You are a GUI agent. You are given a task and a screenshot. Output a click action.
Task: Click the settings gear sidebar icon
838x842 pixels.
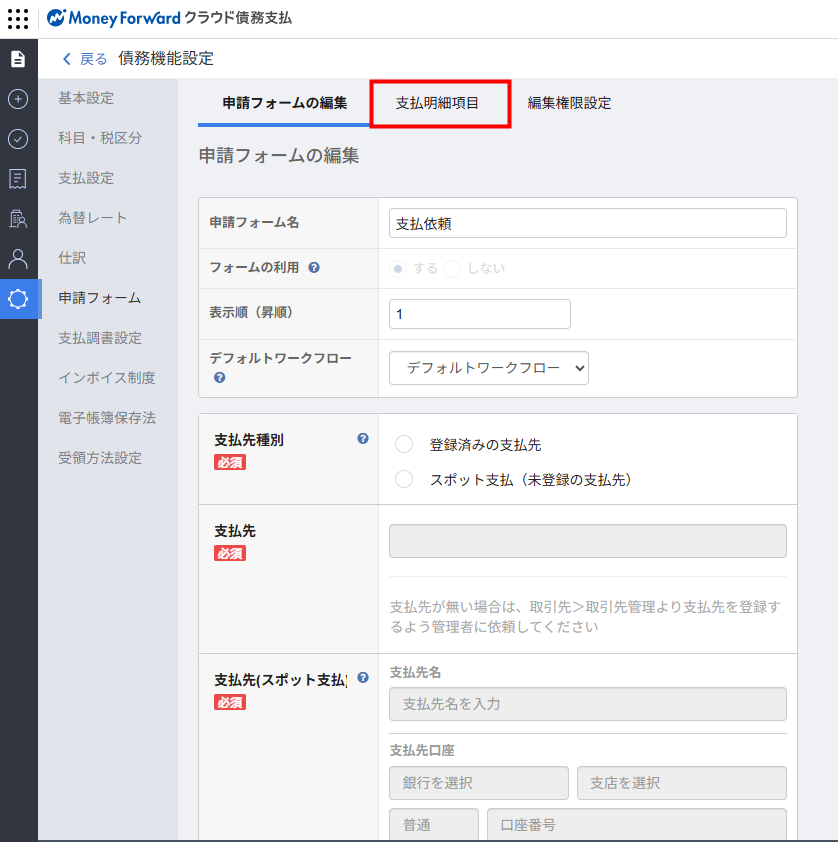(x=18, y=299)
